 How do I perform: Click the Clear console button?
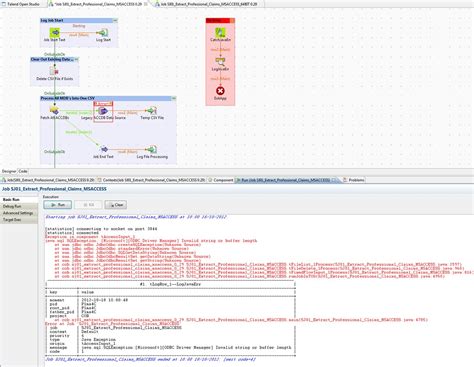pyautogui.click(x=116, y=205)
